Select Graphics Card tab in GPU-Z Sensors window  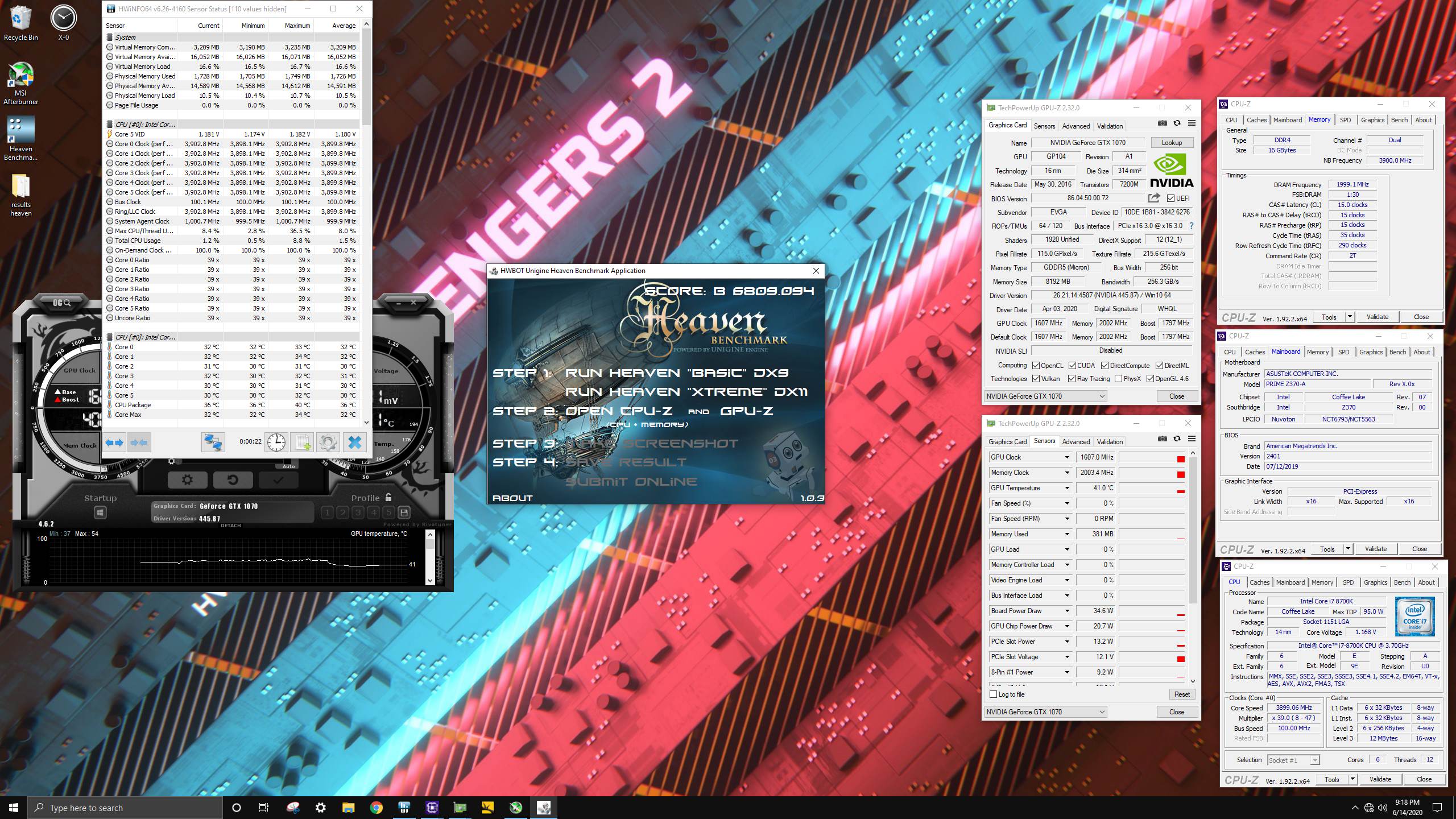click(1008, 442)
